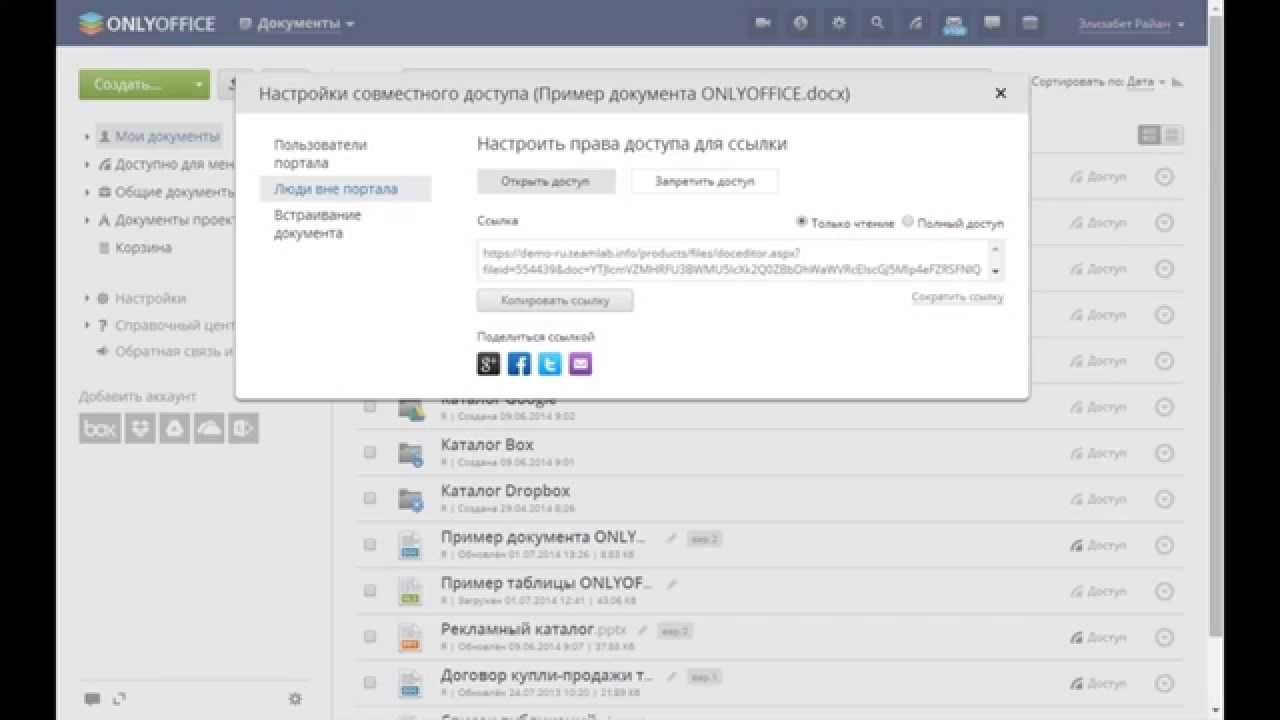Expand Настройки sidebar section
Image resolution: width=1280 pixels, height=720 pixels.
tap(87, 298)
